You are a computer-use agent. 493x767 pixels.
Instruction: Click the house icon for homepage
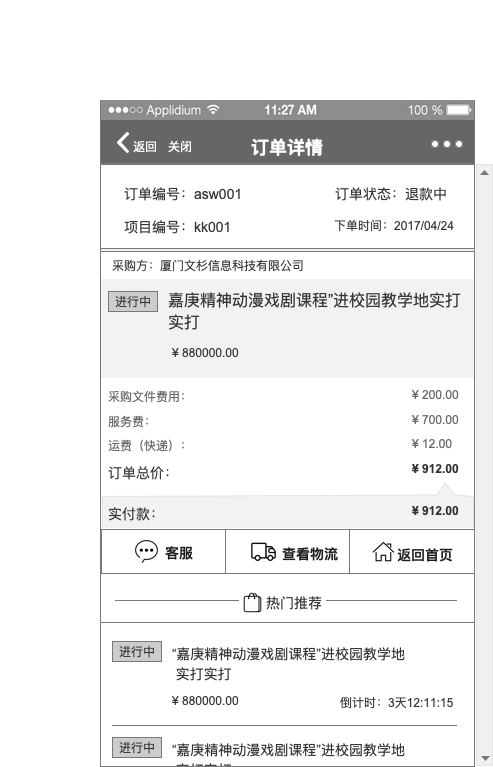click(x=383, y=552)
